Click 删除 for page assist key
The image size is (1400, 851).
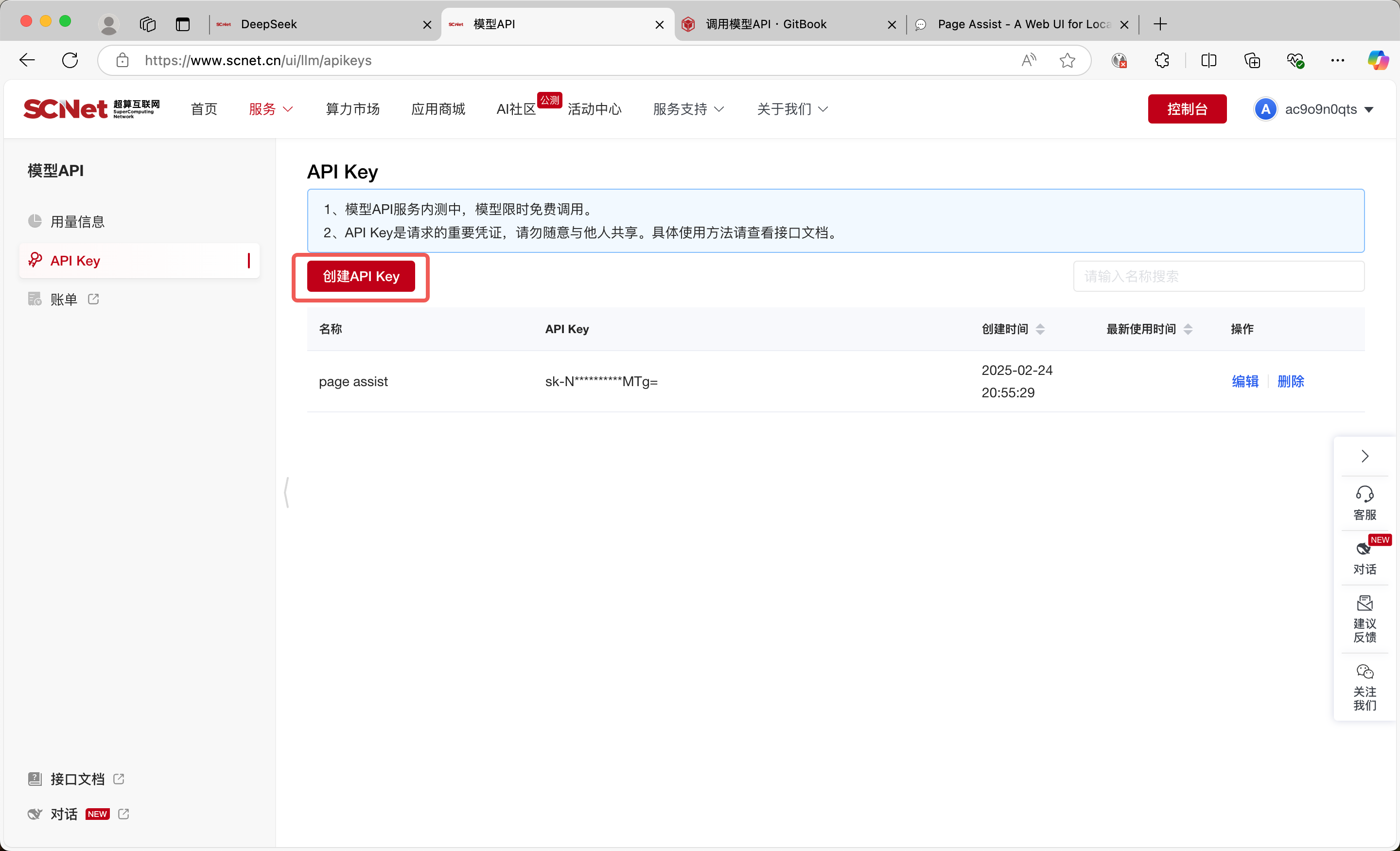click(x=1290, y=381)
